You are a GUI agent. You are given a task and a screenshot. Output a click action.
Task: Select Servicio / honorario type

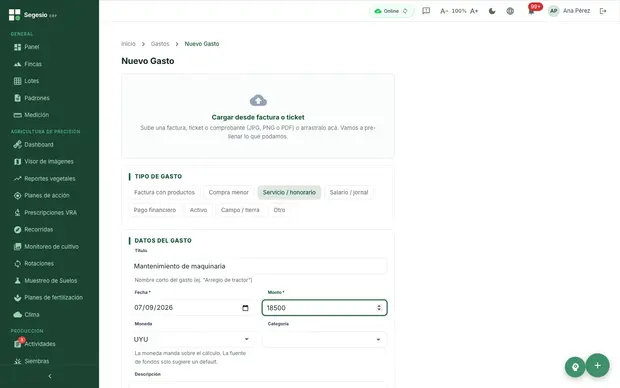[x=289, y=193]
